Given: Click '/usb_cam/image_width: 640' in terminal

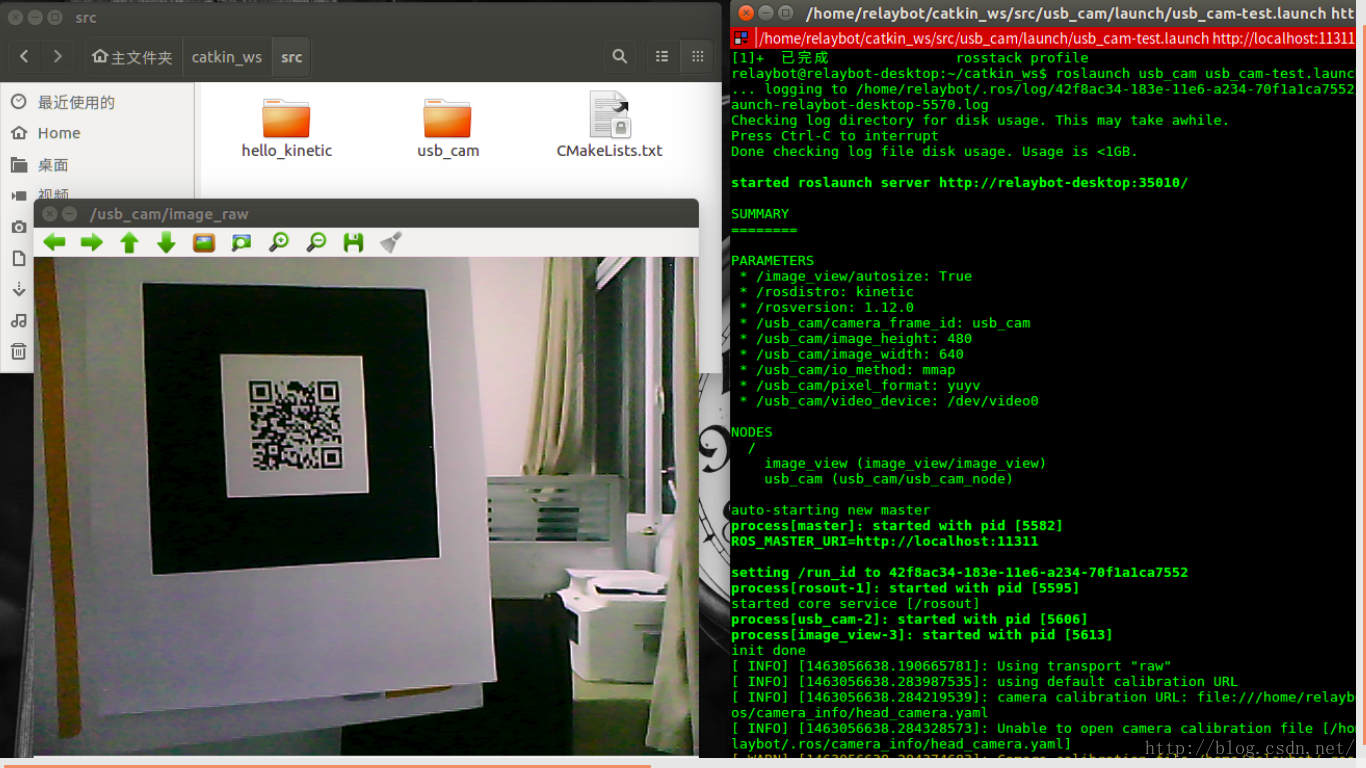Looking at the screenshot, I should [859, 354].
